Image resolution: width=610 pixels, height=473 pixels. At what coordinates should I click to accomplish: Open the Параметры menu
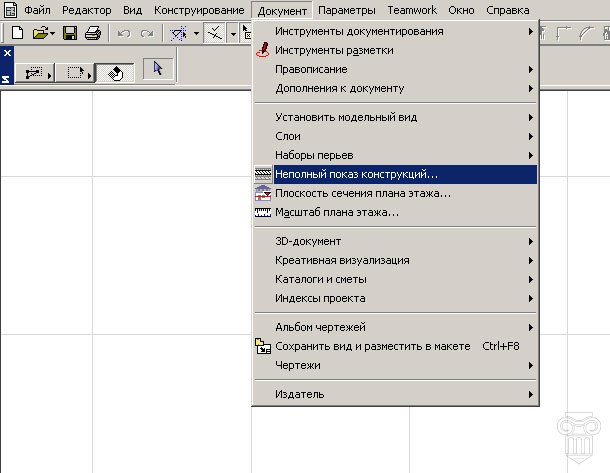[x=347, y=10]
